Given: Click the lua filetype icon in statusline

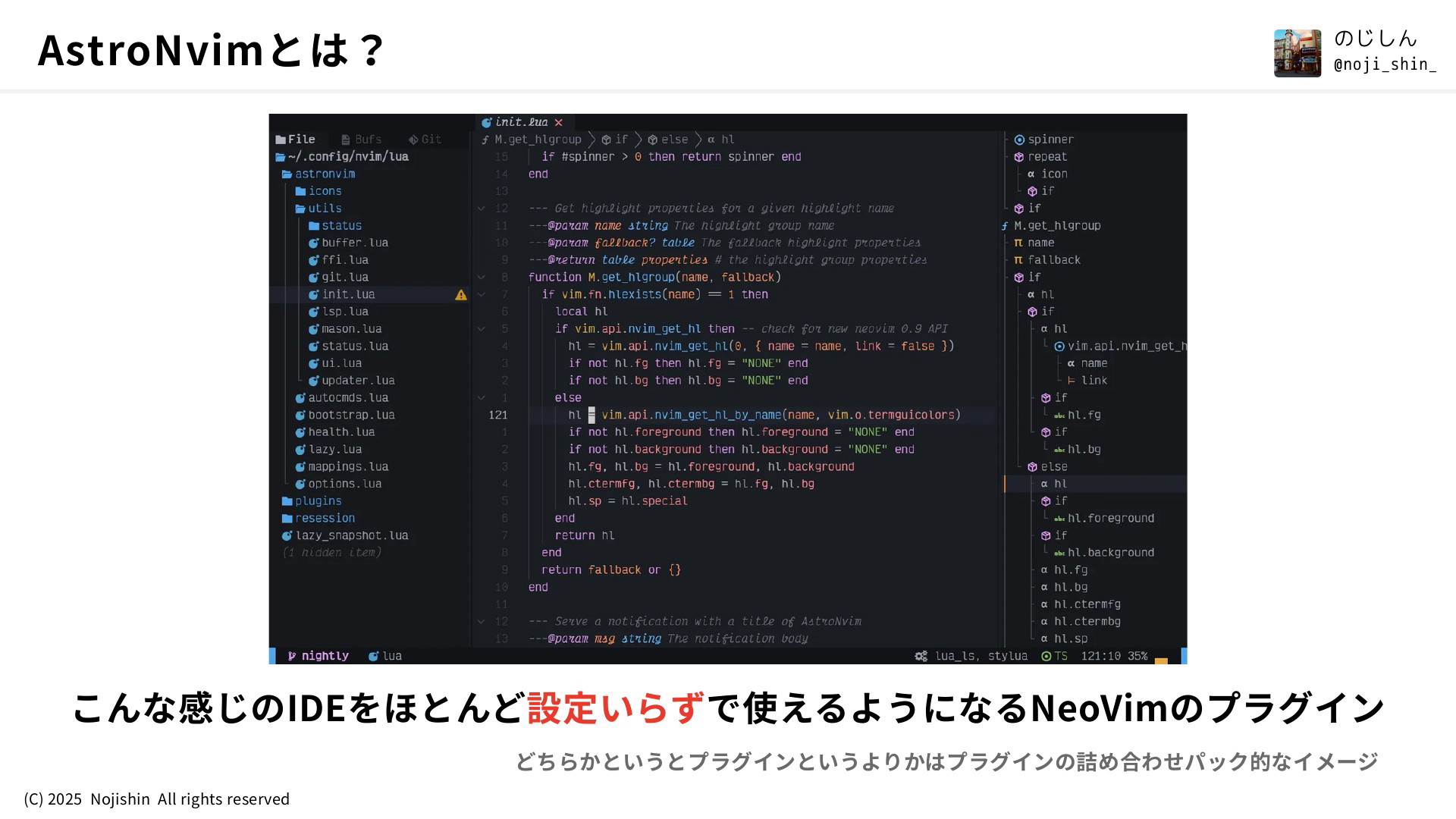Looking at the screenshot, I should coord(373,656).
